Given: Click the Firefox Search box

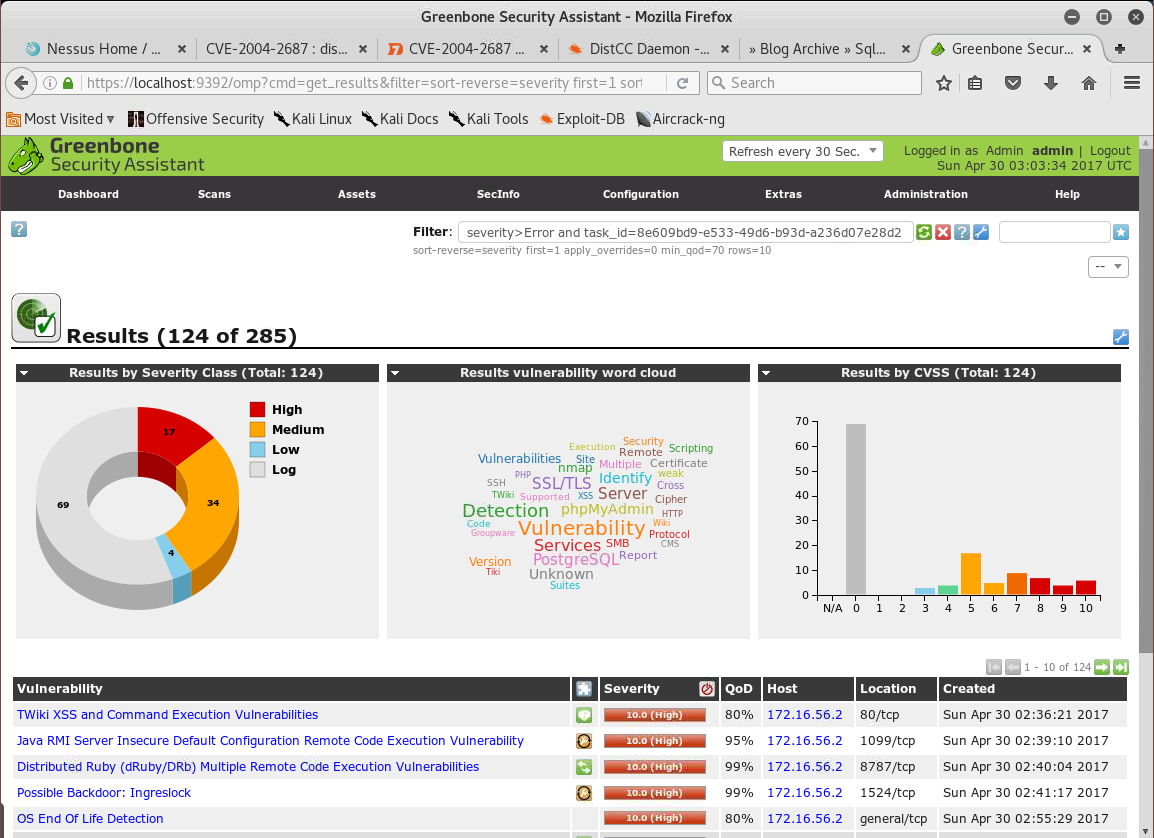Looking at the screenshot, I should (814, 83).
